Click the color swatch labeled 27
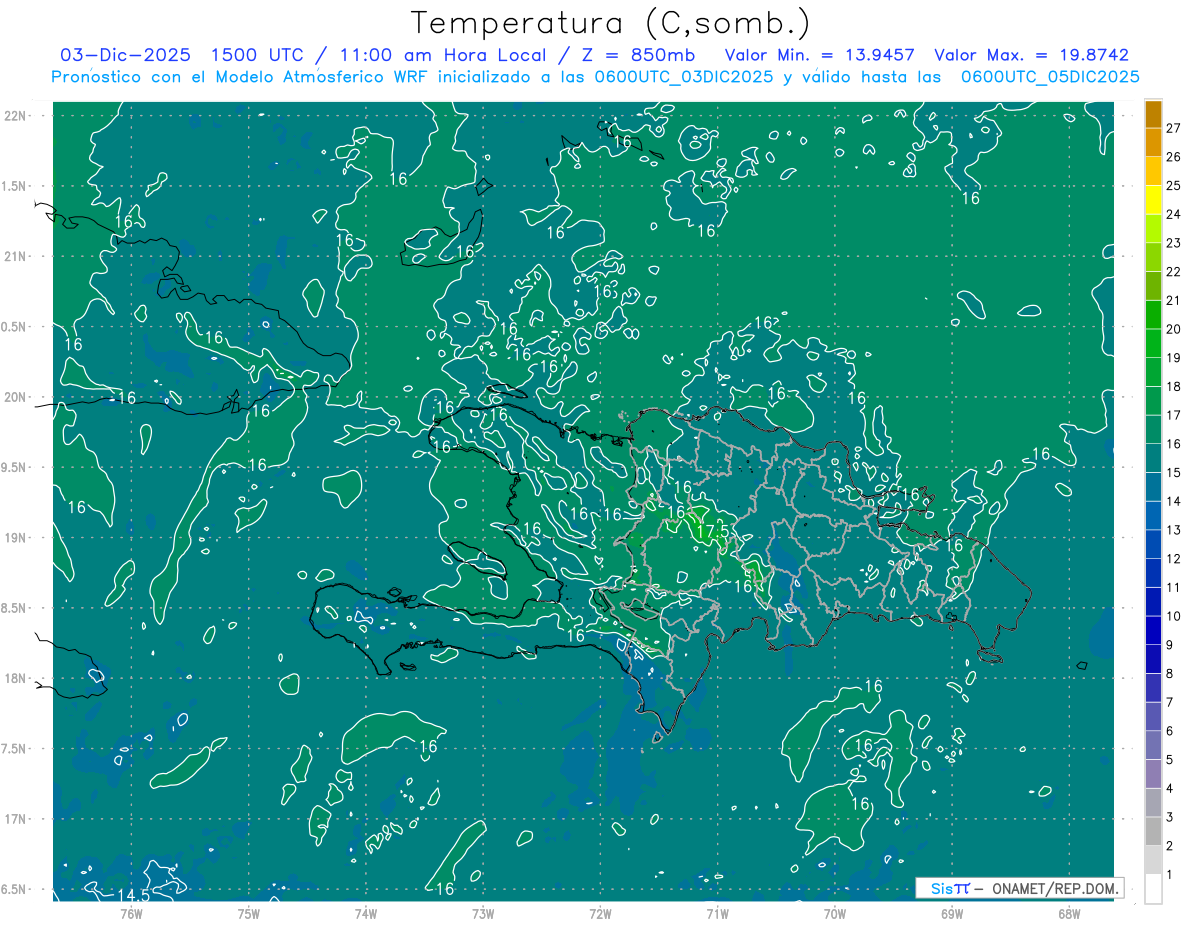 pos(1153,115)
